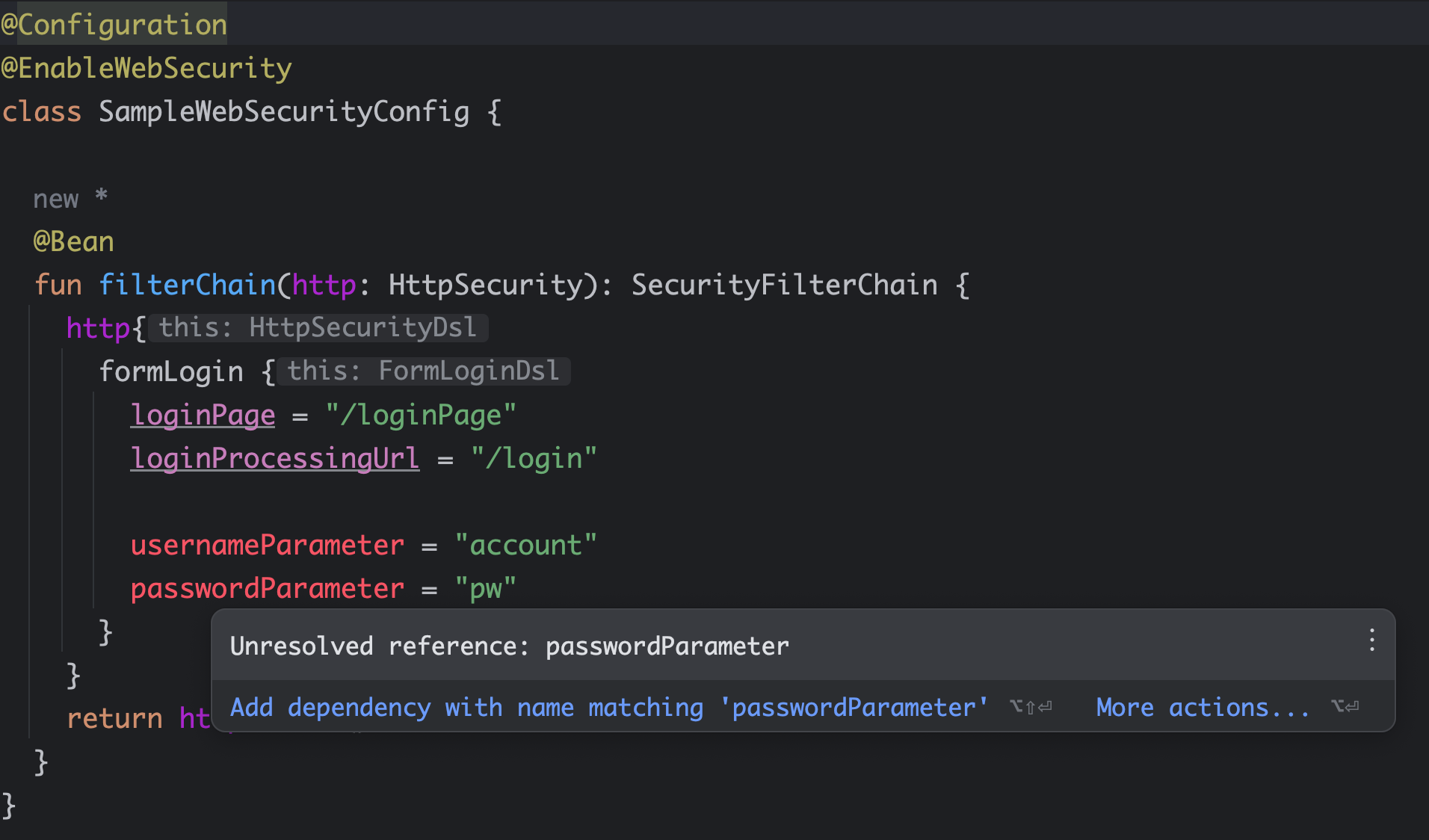Viewport: 1429px width, 840px height.
Task: Click the HttpSecurity parameter type
Action: (485, 285)
